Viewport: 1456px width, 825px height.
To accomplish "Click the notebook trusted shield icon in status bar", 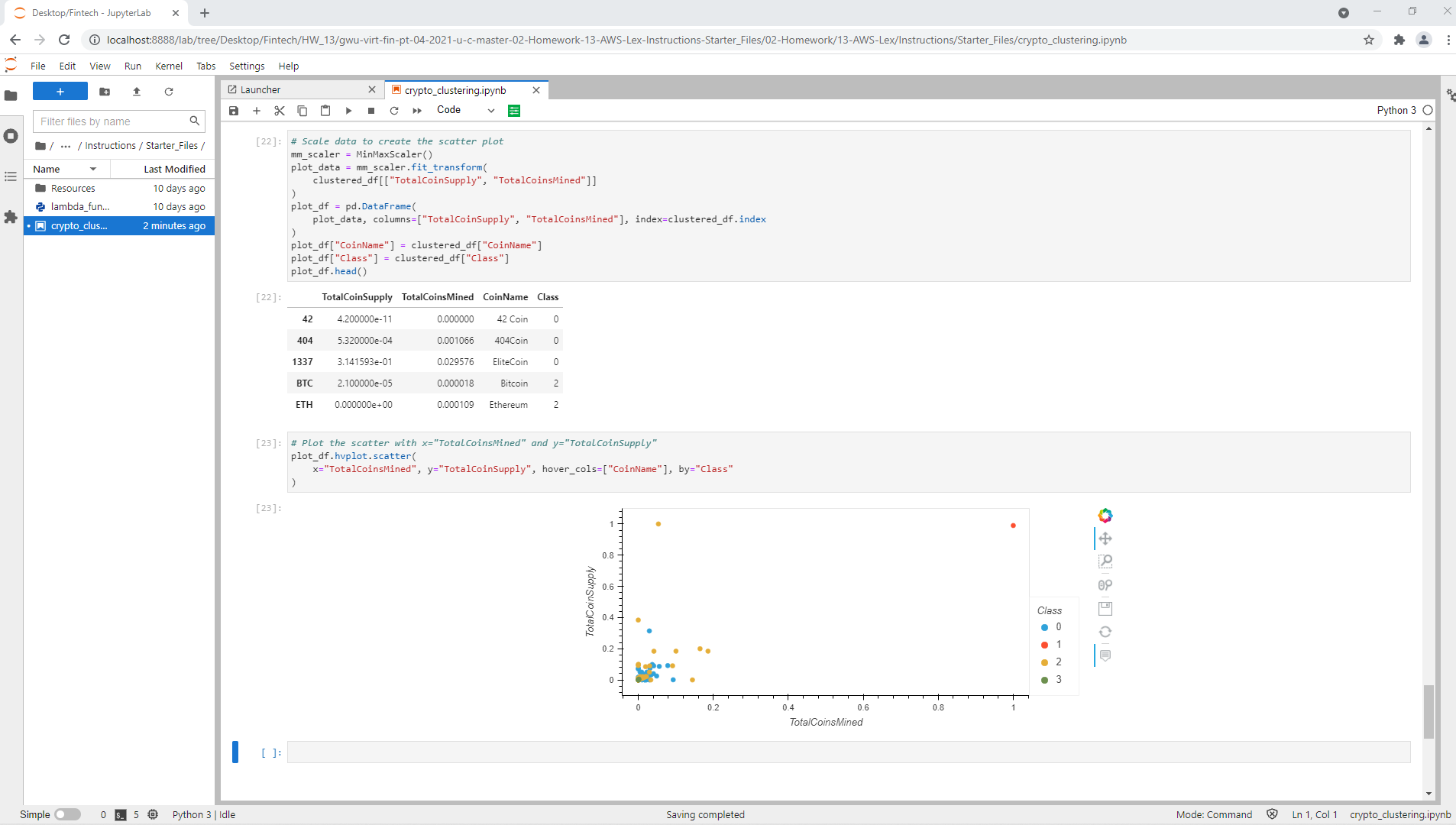I will (1272, 814).
